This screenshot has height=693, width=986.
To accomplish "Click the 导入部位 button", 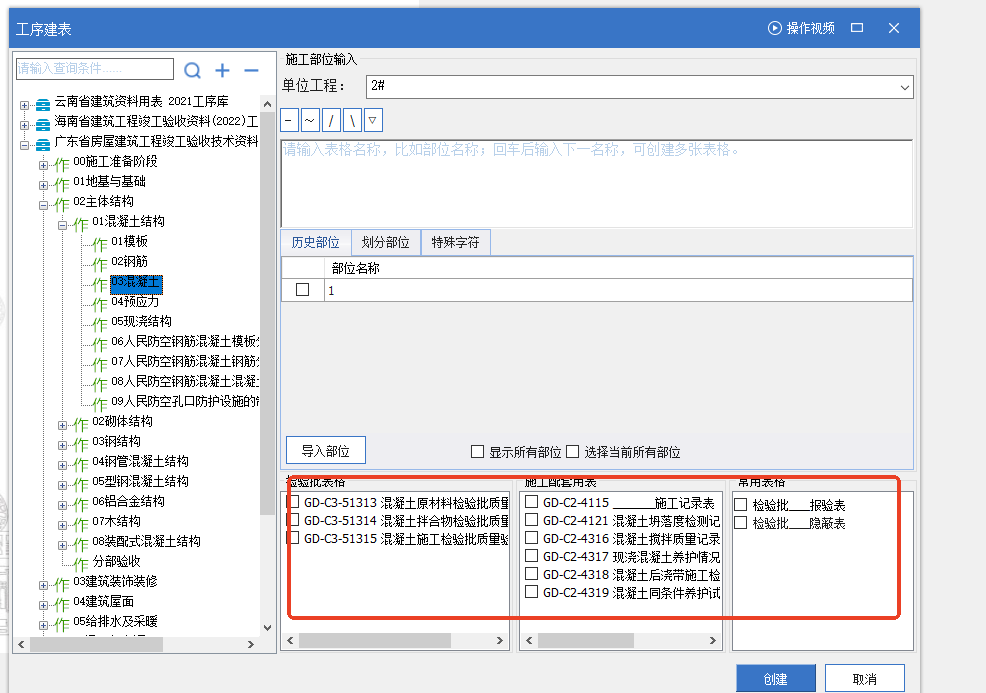I will [325, 451].
